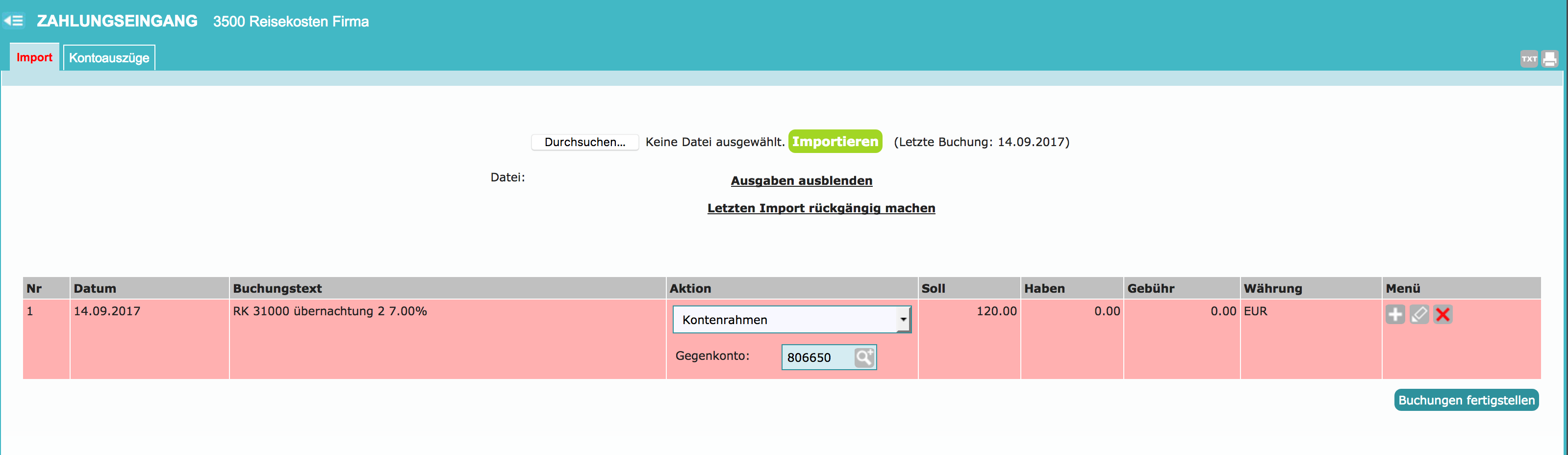Click the sidebar menu collapse icon
The height and width of the screenshot is (455, 1568).
13,21
